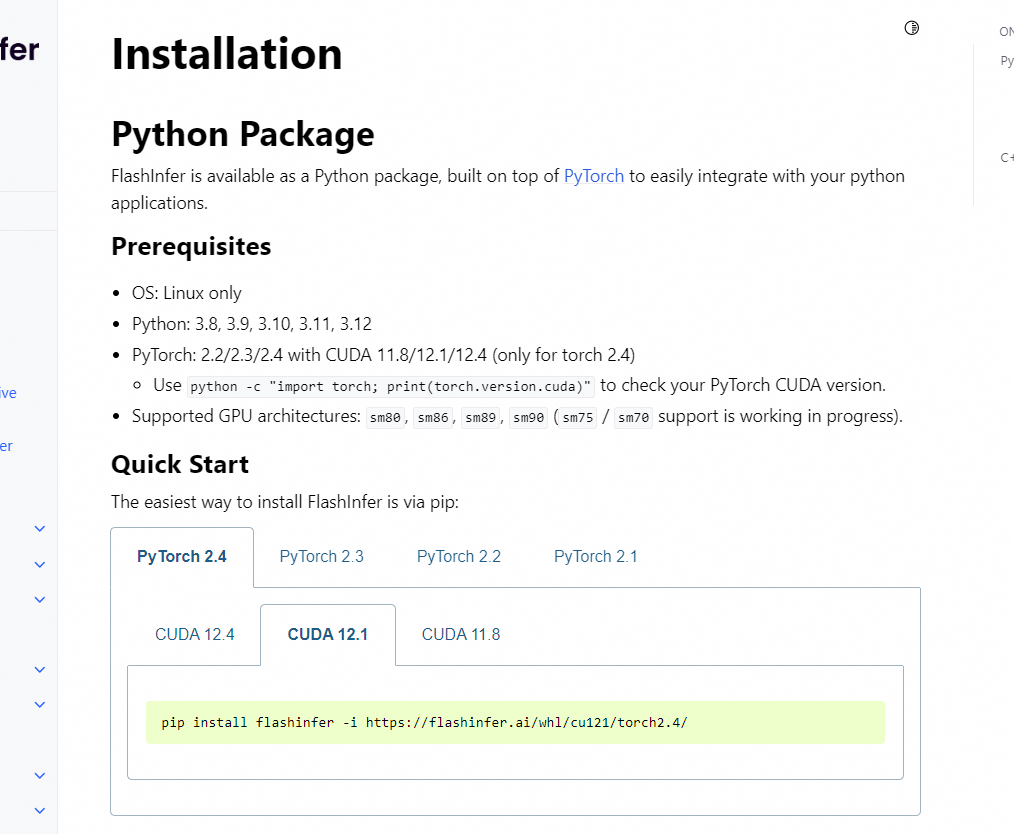Click the active CUDA 12.1 tab
1014x834 pixels.
click(328, 634)
